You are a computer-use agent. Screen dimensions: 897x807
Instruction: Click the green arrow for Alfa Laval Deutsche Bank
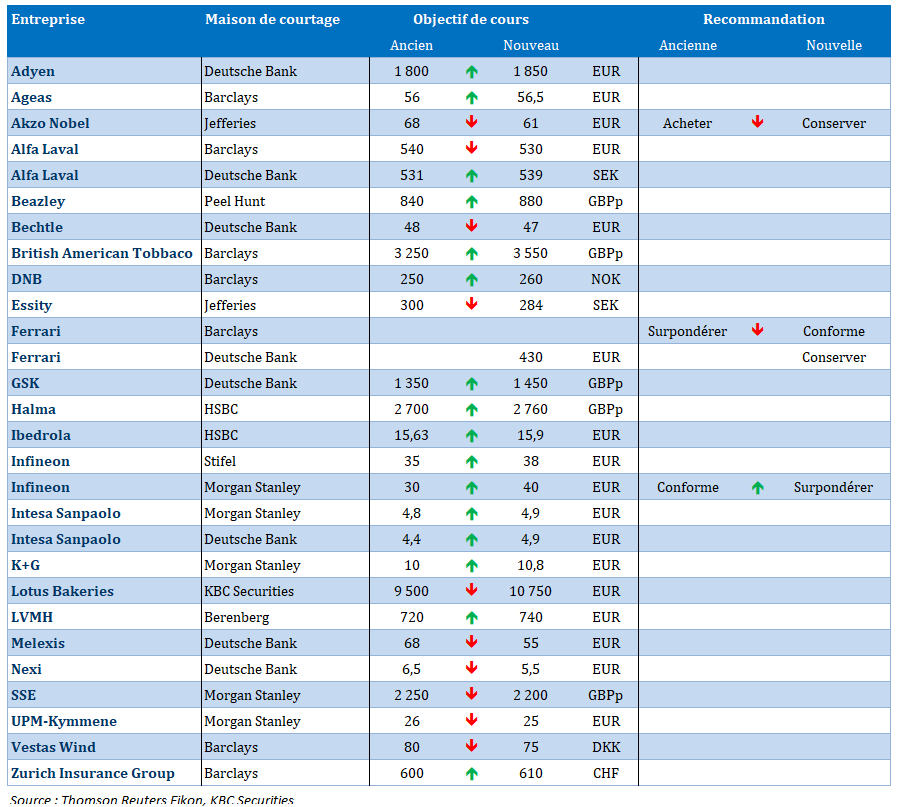pyautogui.click(x=471, y=176)
